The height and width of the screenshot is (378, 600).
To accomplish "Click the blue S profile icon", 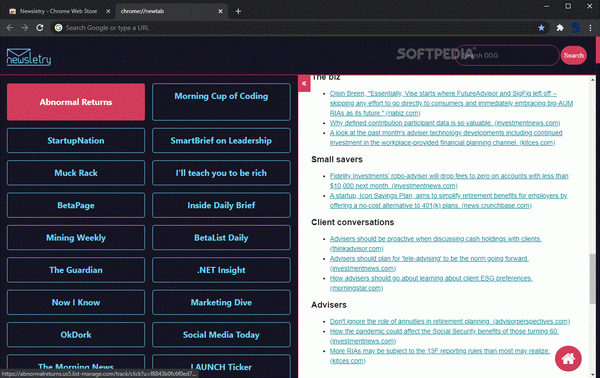I will (575, 28).
